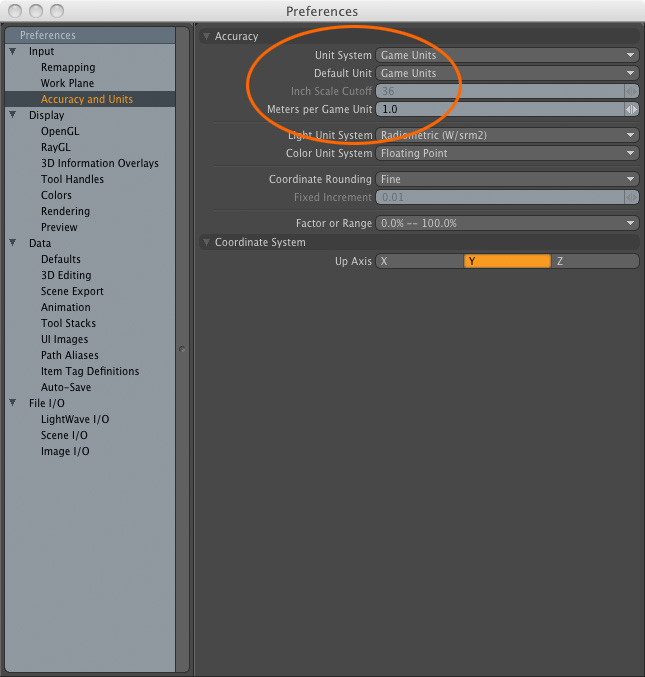Open Image I/O preferences
645x677 pixels.
pyautogui.click(x=65, y=451)
